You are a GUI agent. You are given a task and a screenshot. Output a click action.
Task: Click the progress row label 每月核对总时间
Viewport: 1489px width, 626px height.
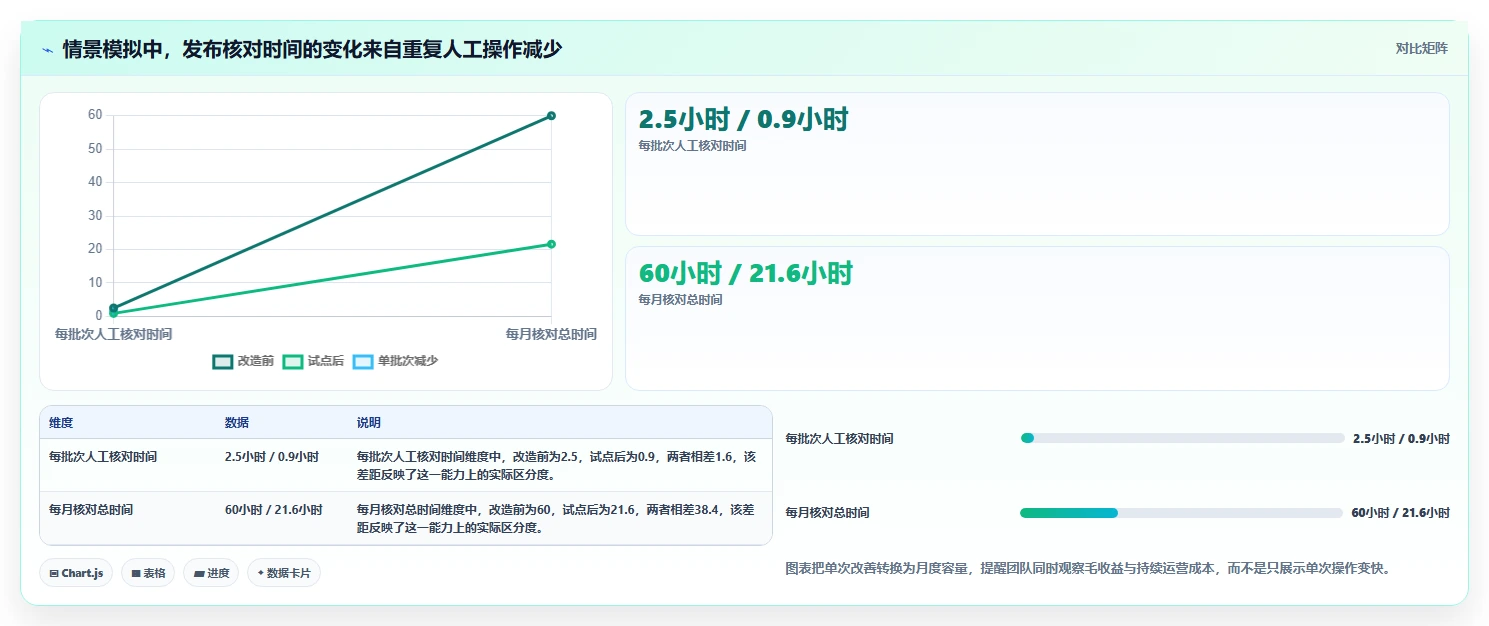pos(828,513)
